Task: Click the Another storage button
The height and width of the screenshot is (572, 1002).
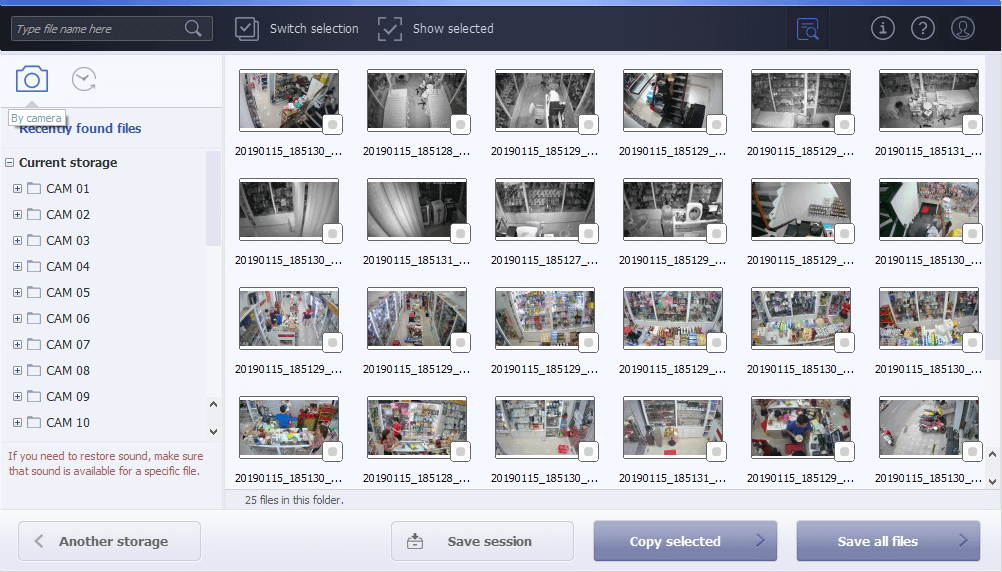Action: [110, 541]
